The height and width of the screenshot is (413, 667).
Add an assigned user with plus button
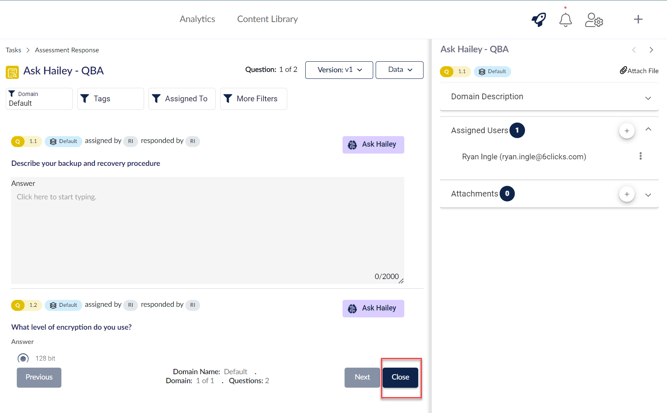[x=626, y=130]
